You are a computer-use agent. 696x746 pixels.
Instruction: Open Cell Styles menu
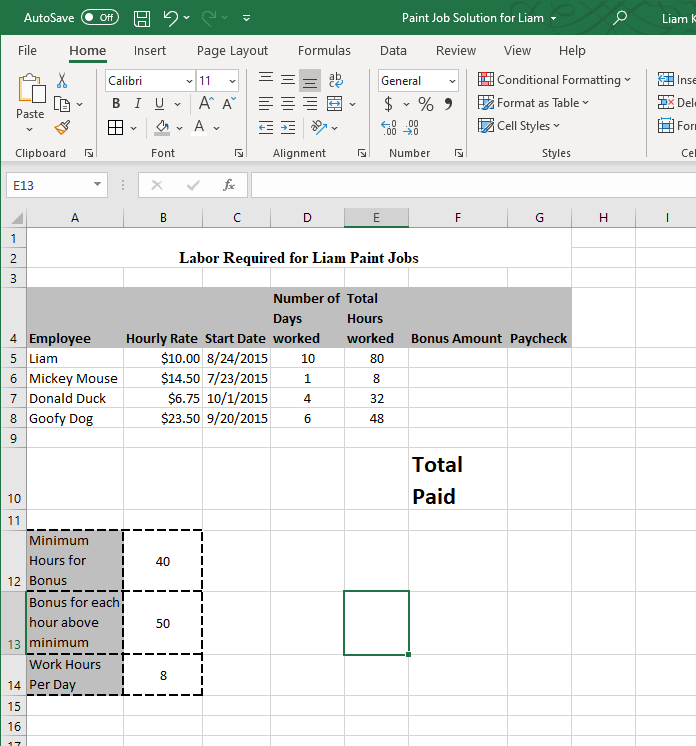coord(519,126)
